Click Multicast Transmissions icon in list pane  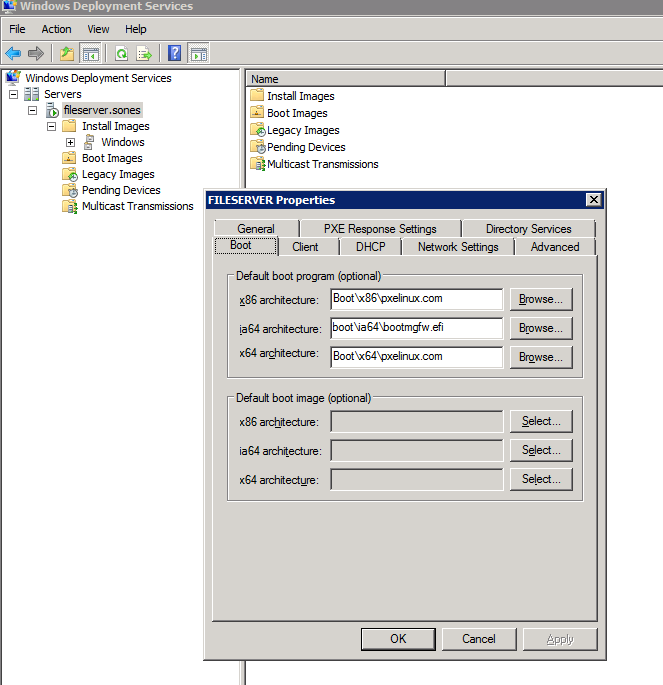[x=258, y=164]
